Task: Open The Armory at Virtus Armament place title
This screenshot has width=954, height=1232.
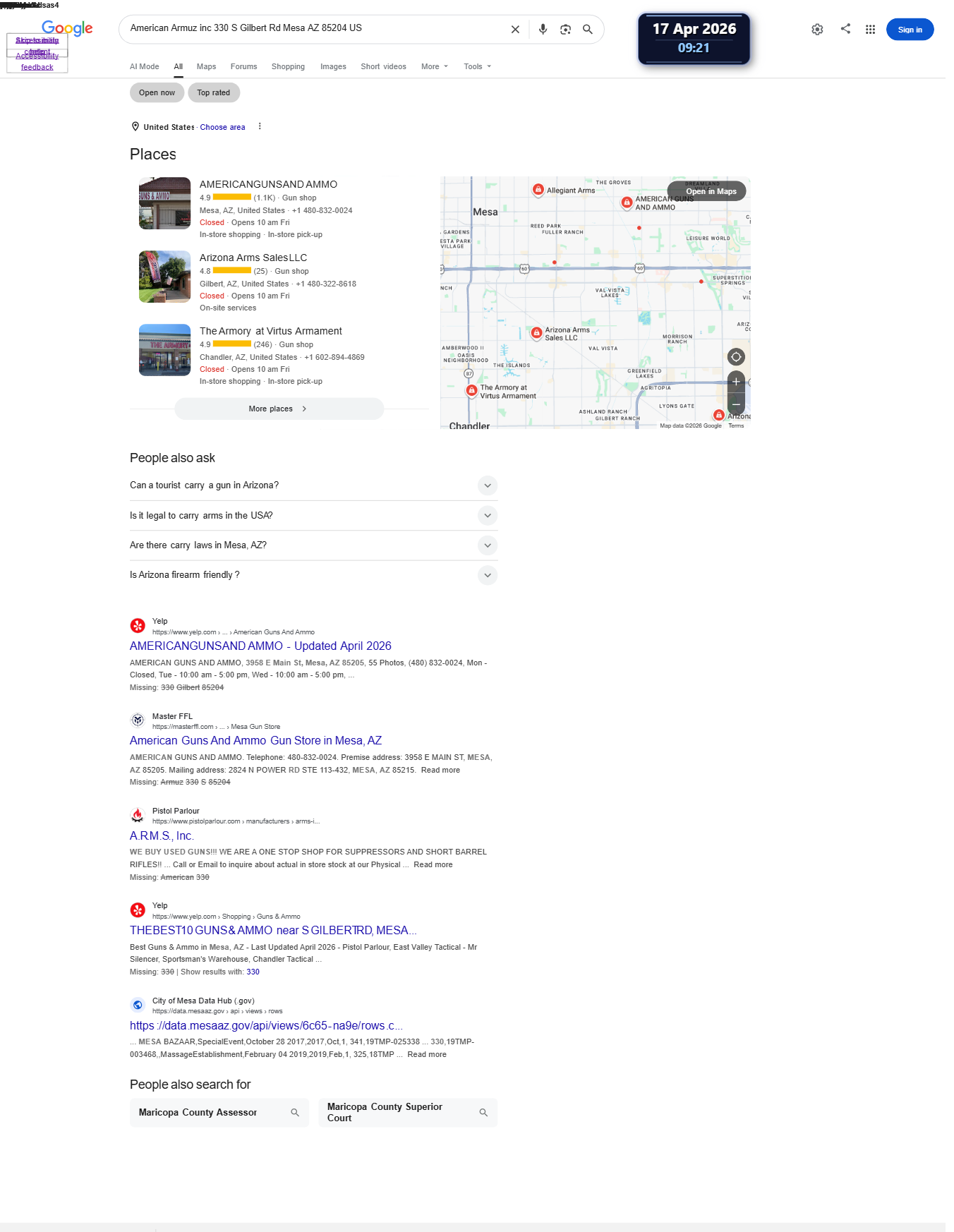Action: point(271,331)
